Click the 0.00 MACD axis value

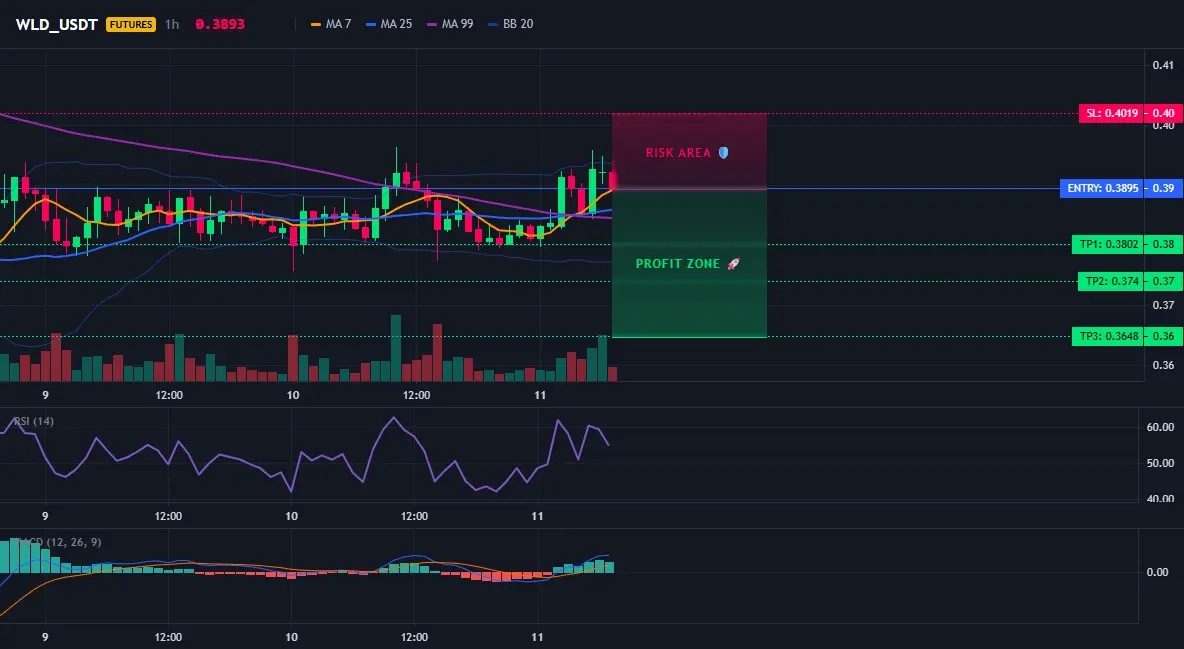pyautogui.click(x=1158, y=572)
